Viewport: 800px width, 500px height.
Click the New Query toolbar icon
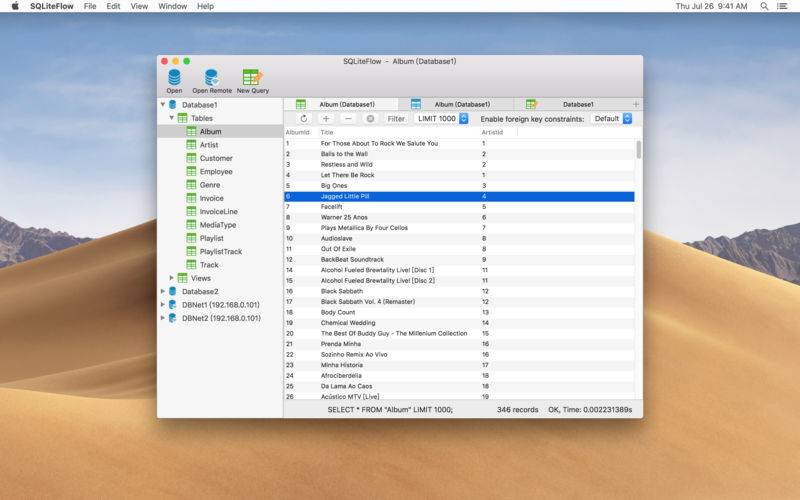pyautogui.click(x=252, y=78)
